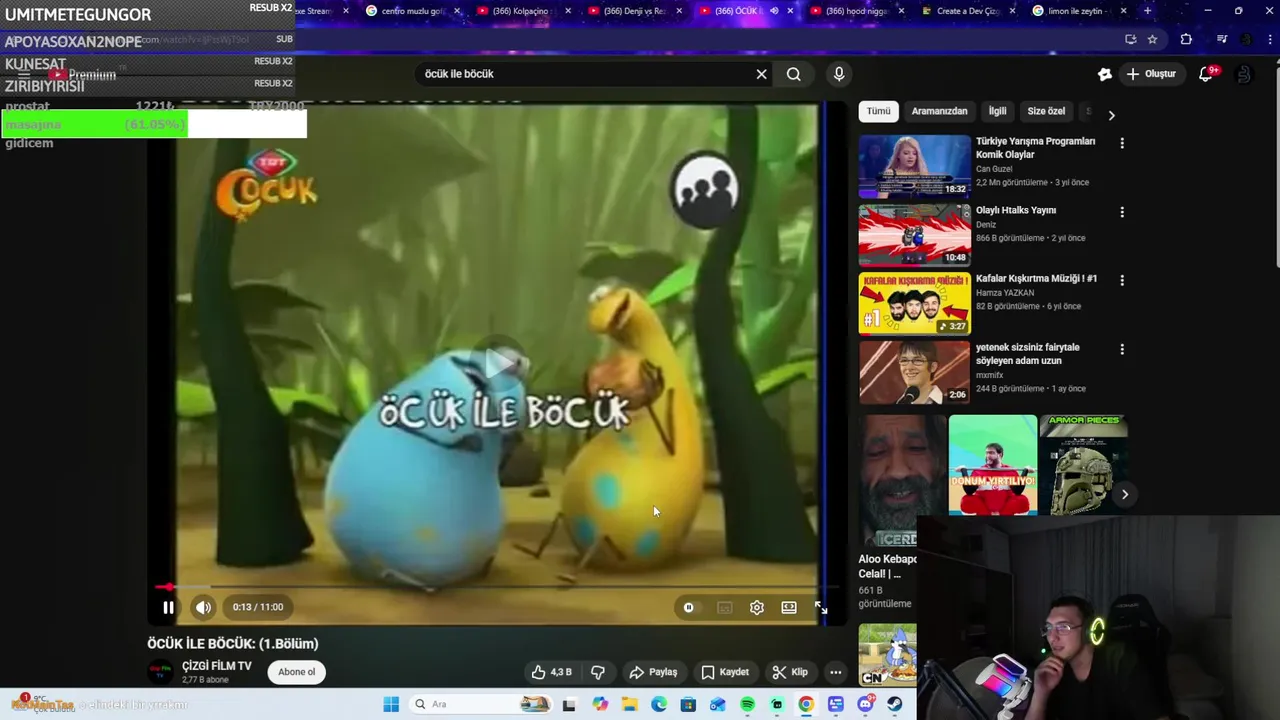This screenshot has width=1280, height=720.
Task: Pause the video with the pause button
Action: point(168,607)
